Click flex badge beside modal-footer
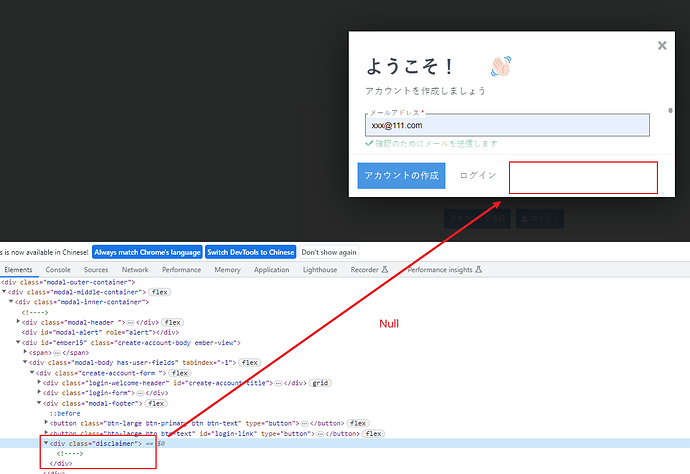Viewport: 690px width, 474px height. 156,403
